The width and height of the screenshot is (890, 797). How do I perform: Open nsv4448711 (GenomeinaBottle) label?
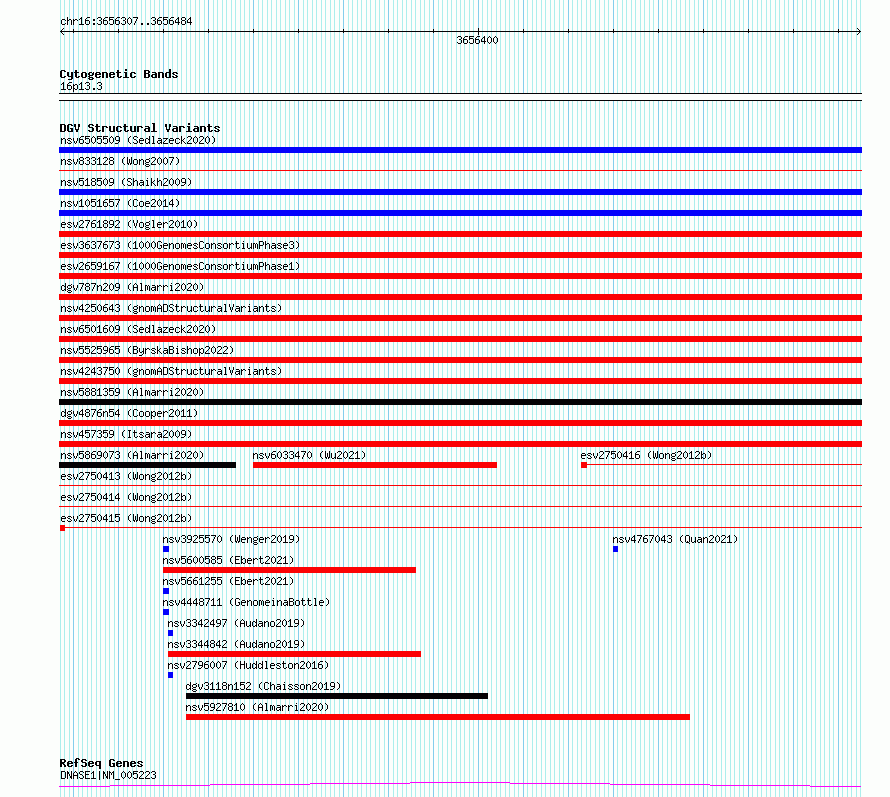click(246, 602)
